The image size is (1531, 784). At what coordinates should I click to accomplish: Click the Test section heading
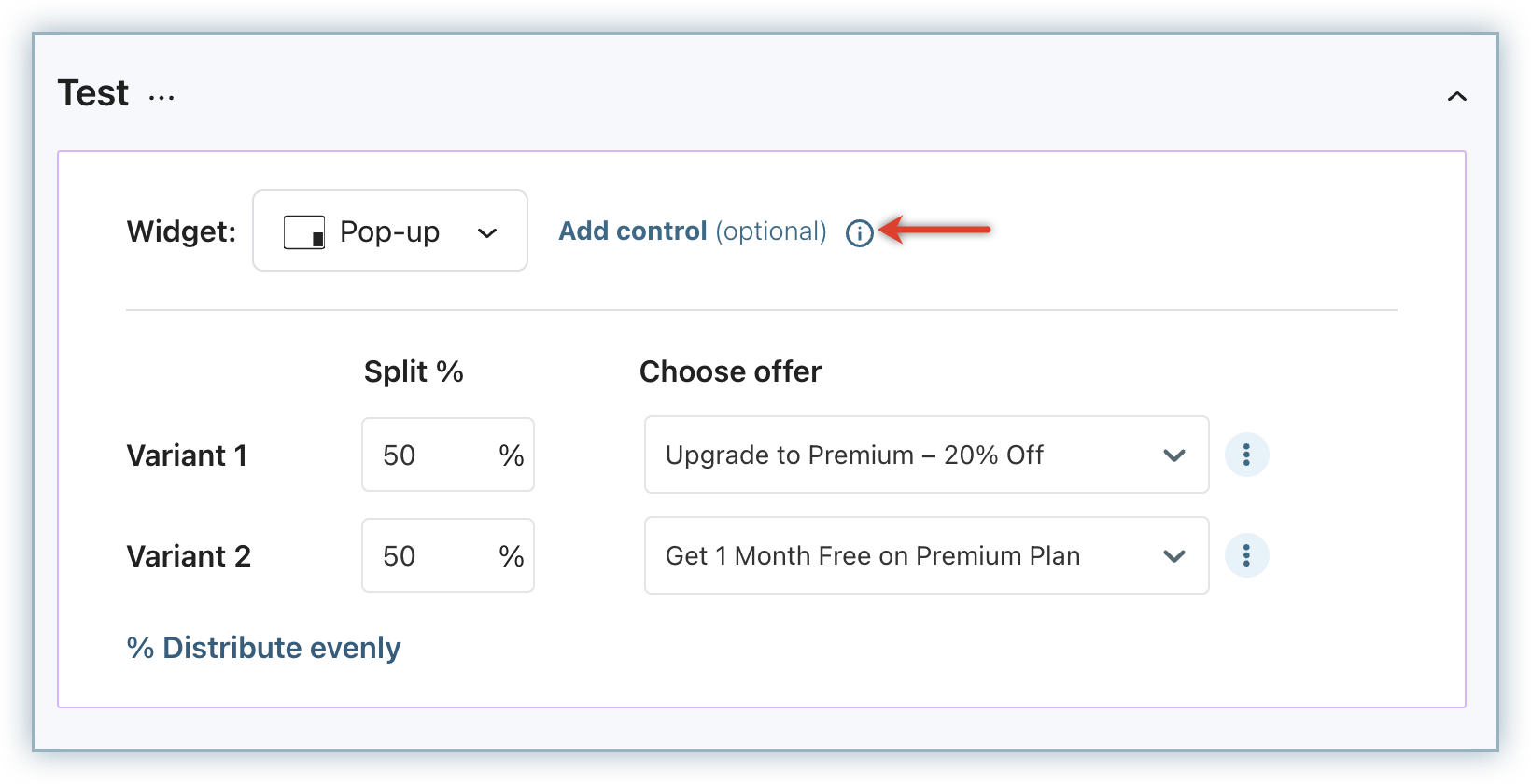pos(93,93)
